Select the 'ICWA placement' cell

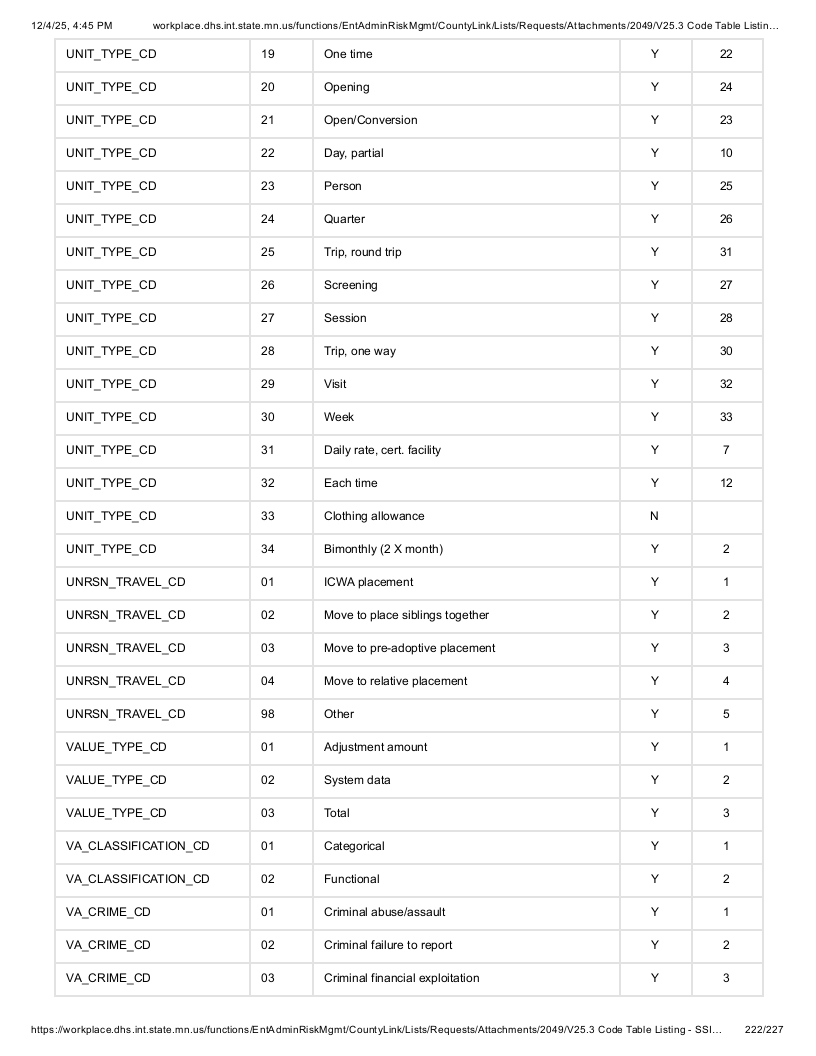[x=466, y=582]
